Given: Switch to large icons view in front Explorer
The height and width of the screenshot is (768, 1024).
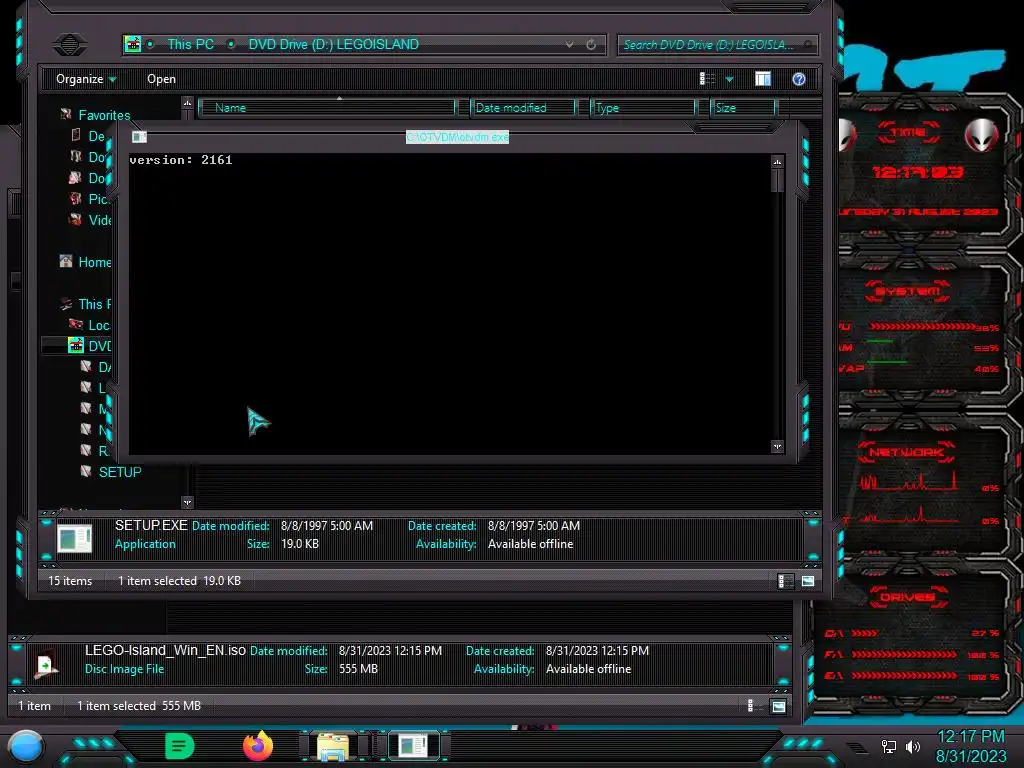Looking at the screenshot, I should pyautogui.click(x=808, y=581).
